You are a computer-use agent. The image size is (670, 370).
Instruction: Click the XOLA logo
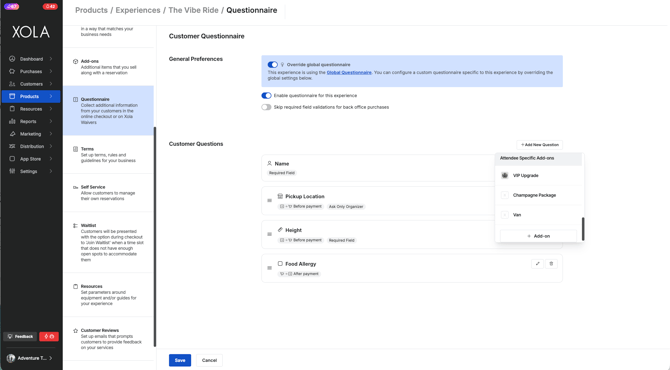click(x=31, y=32)
